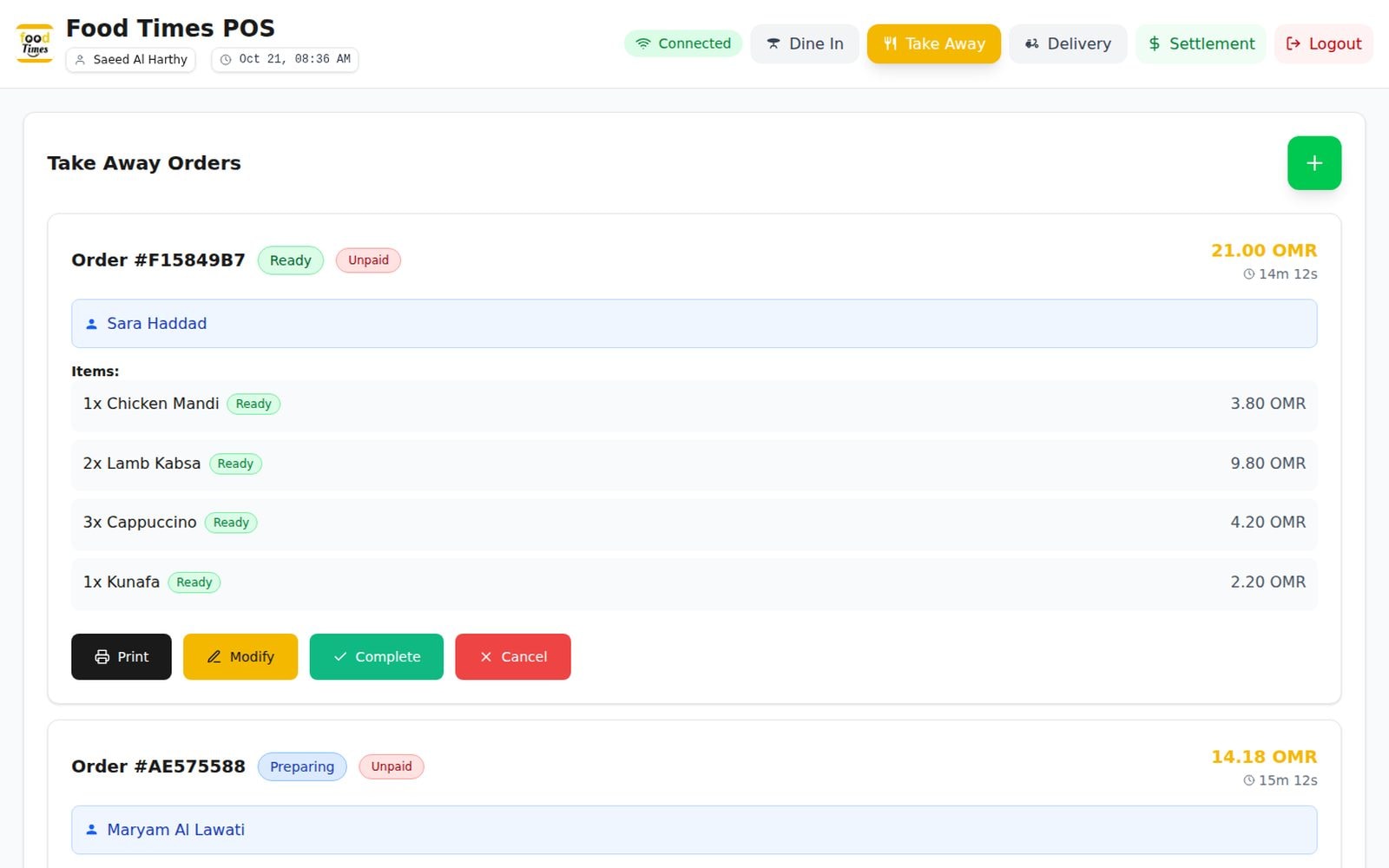Click the Ready badge next to Chicken Mandi
Viewport: 1389px width, 868px height.
[253, 404]
